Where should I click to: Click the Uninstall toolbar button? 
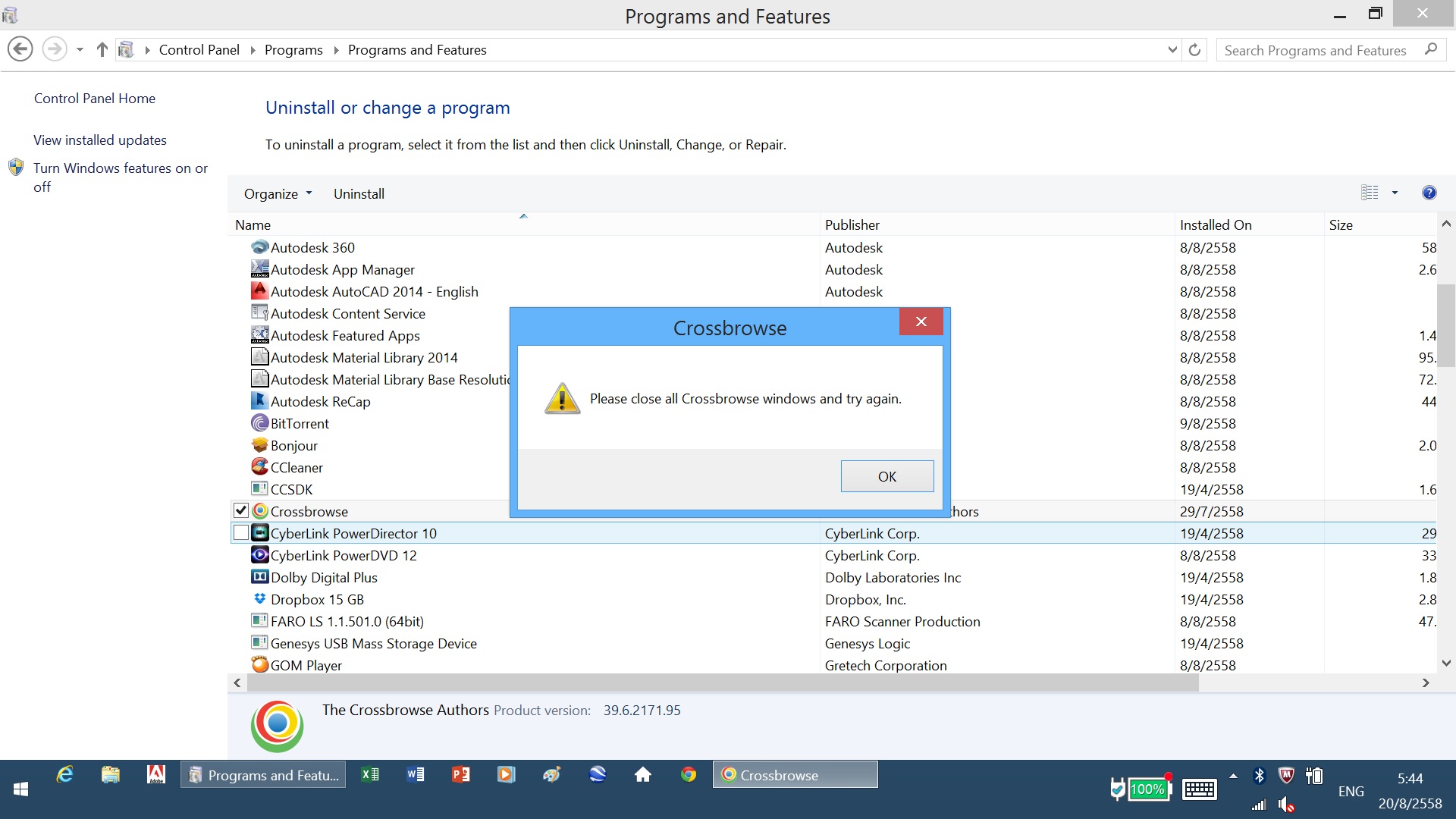(359, 193)
